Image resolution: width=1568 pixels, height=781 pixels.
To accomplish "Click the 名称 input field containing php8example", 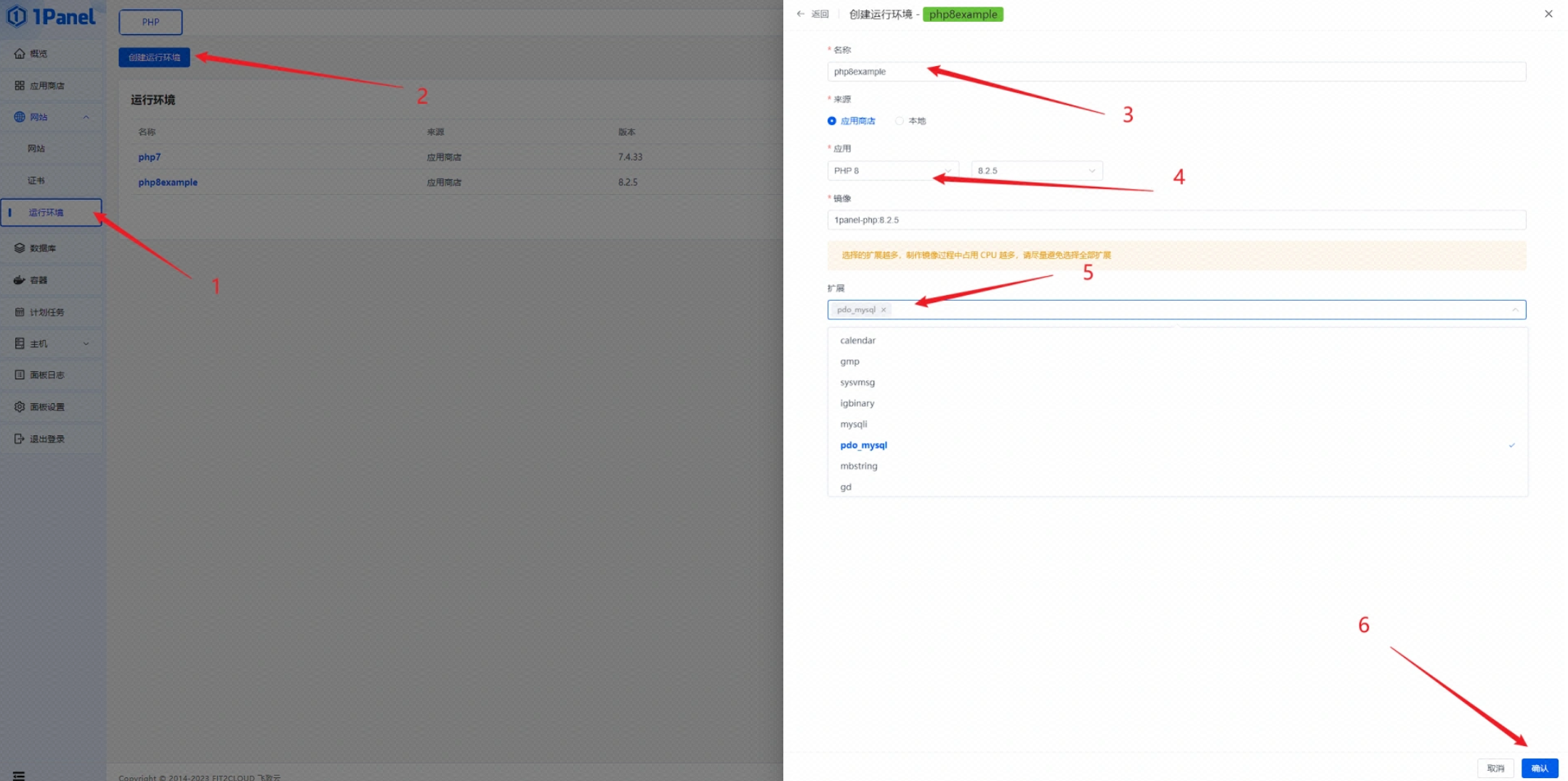I will (x=1176, y=72).
